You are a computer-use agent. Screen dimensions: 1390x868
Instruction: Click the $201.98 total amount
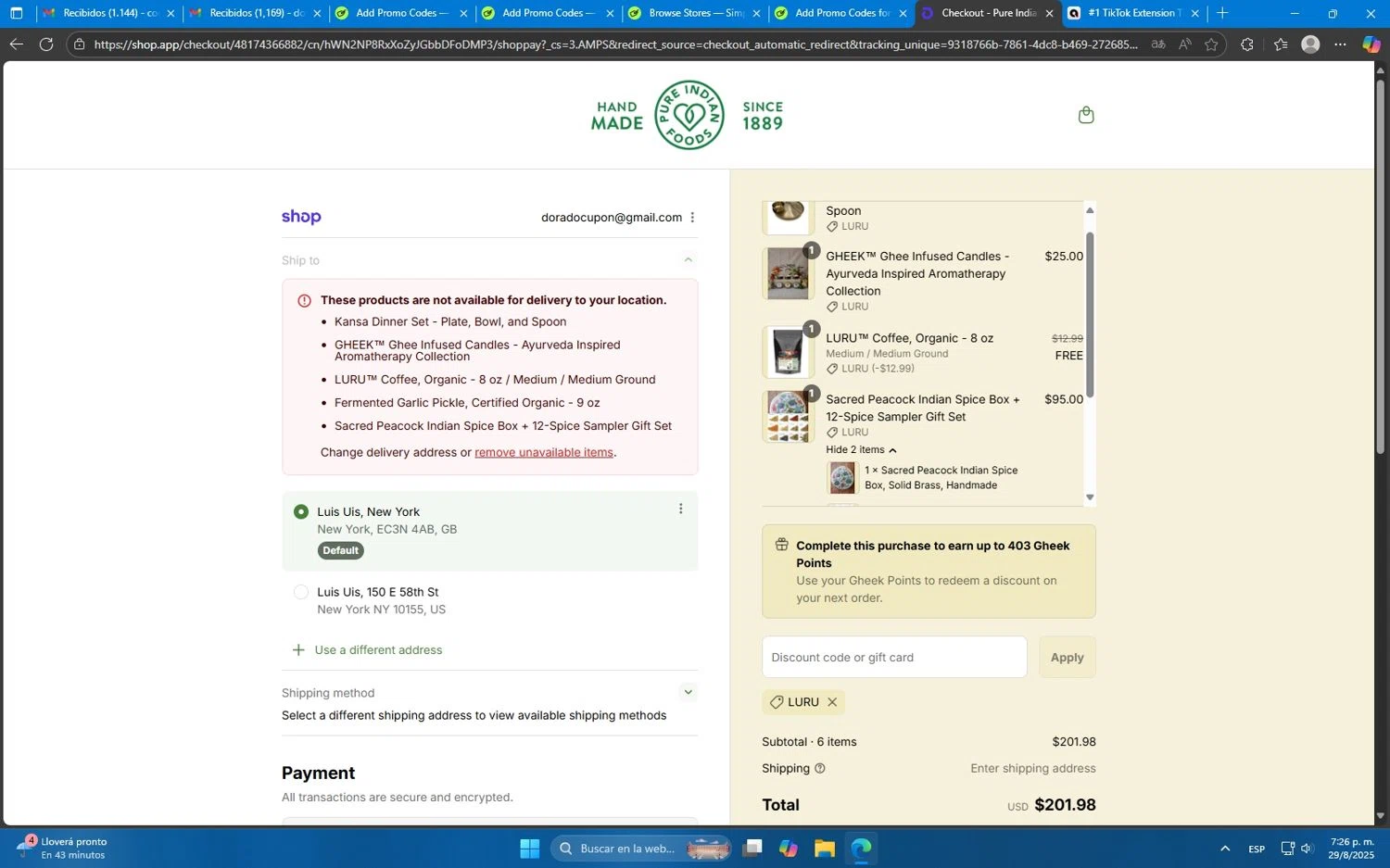coord(1065,805)
